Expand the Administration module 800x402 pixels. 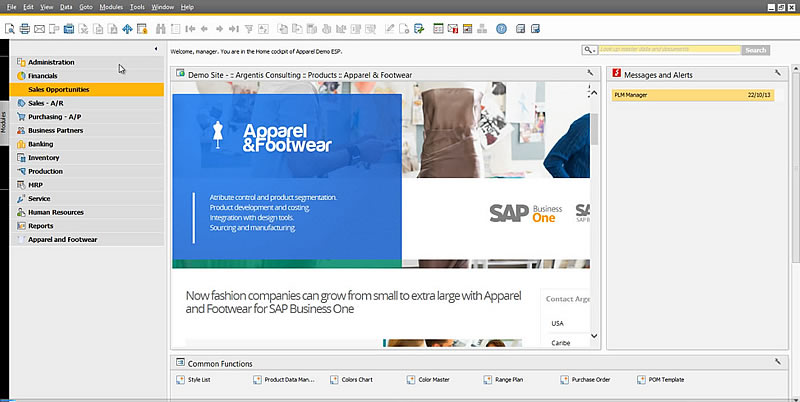(51, 62)
